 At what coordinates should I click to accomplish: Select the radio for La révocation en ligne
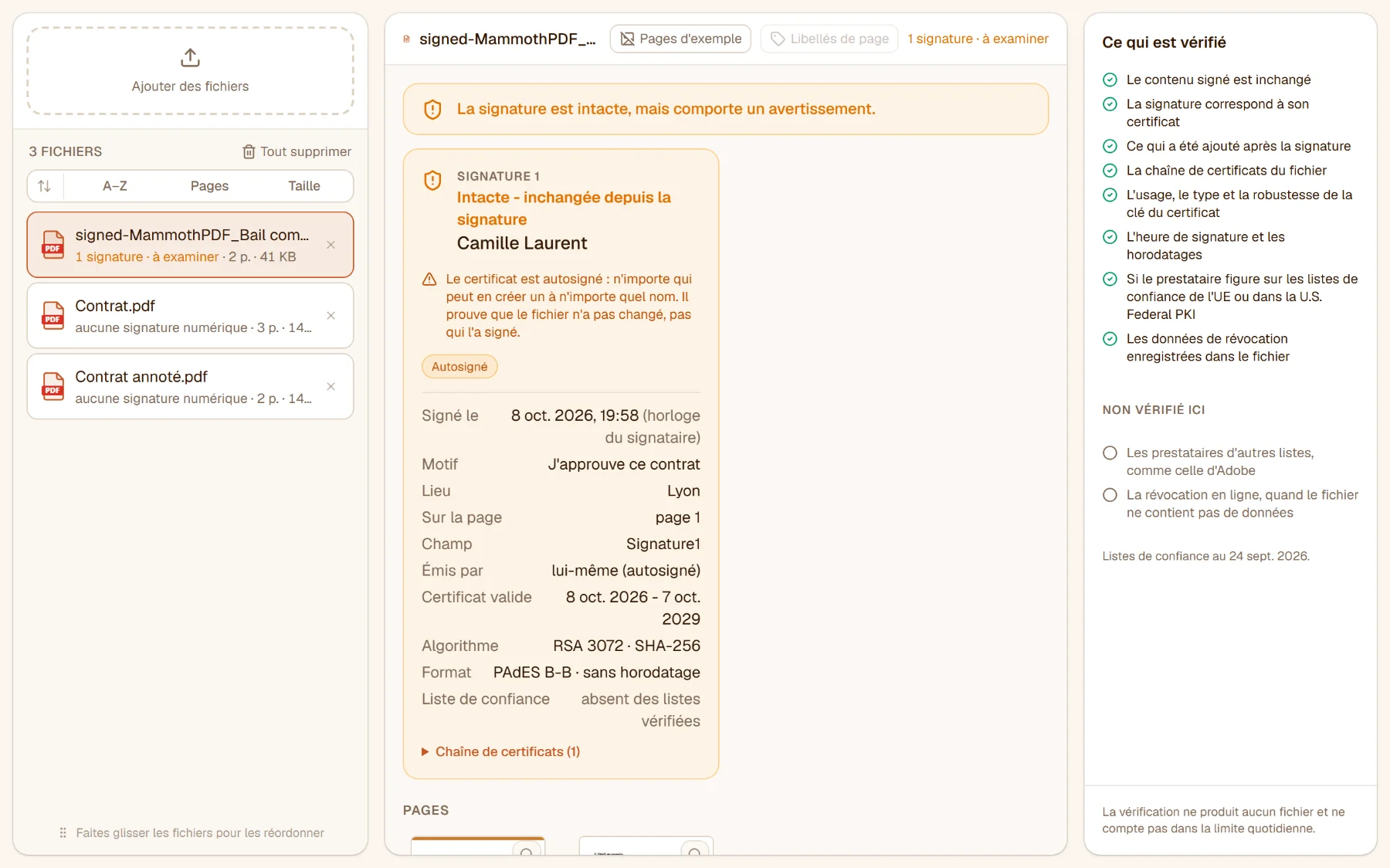click(x=1110, y=495)
